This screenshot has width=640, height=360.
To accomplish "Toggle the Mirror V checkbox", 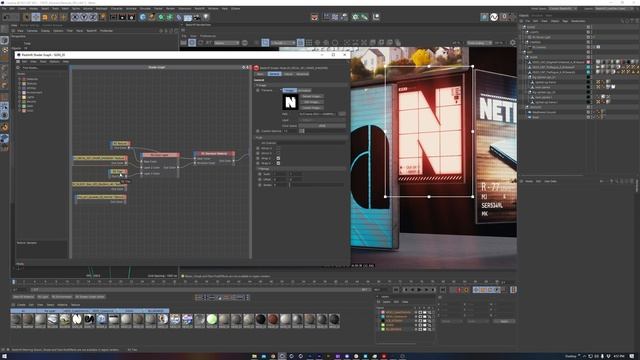I will click(278, 153).
